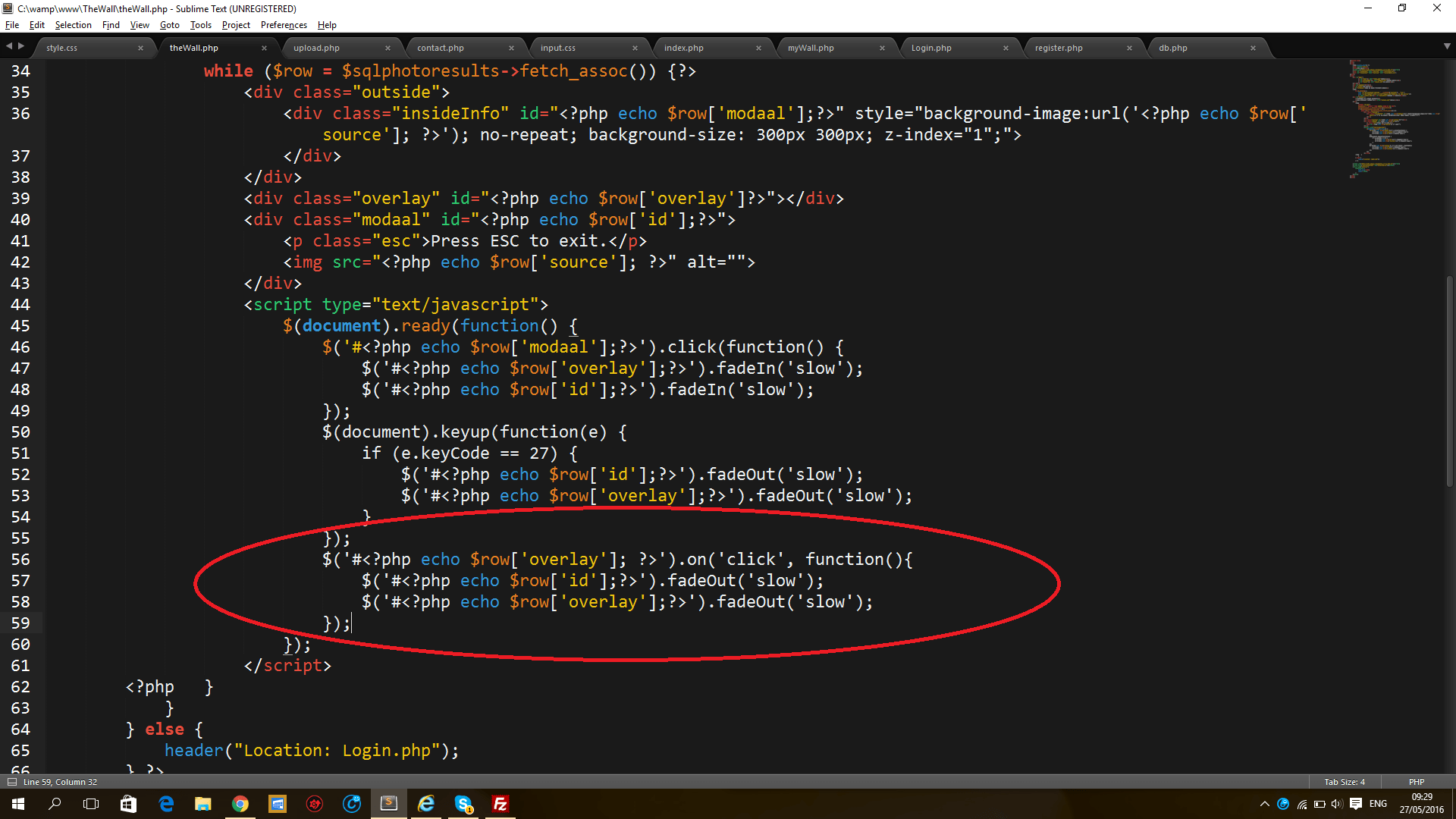Close the upload.php tab
This screenshot has height=819, width=1456.
(x=388, y=48)
